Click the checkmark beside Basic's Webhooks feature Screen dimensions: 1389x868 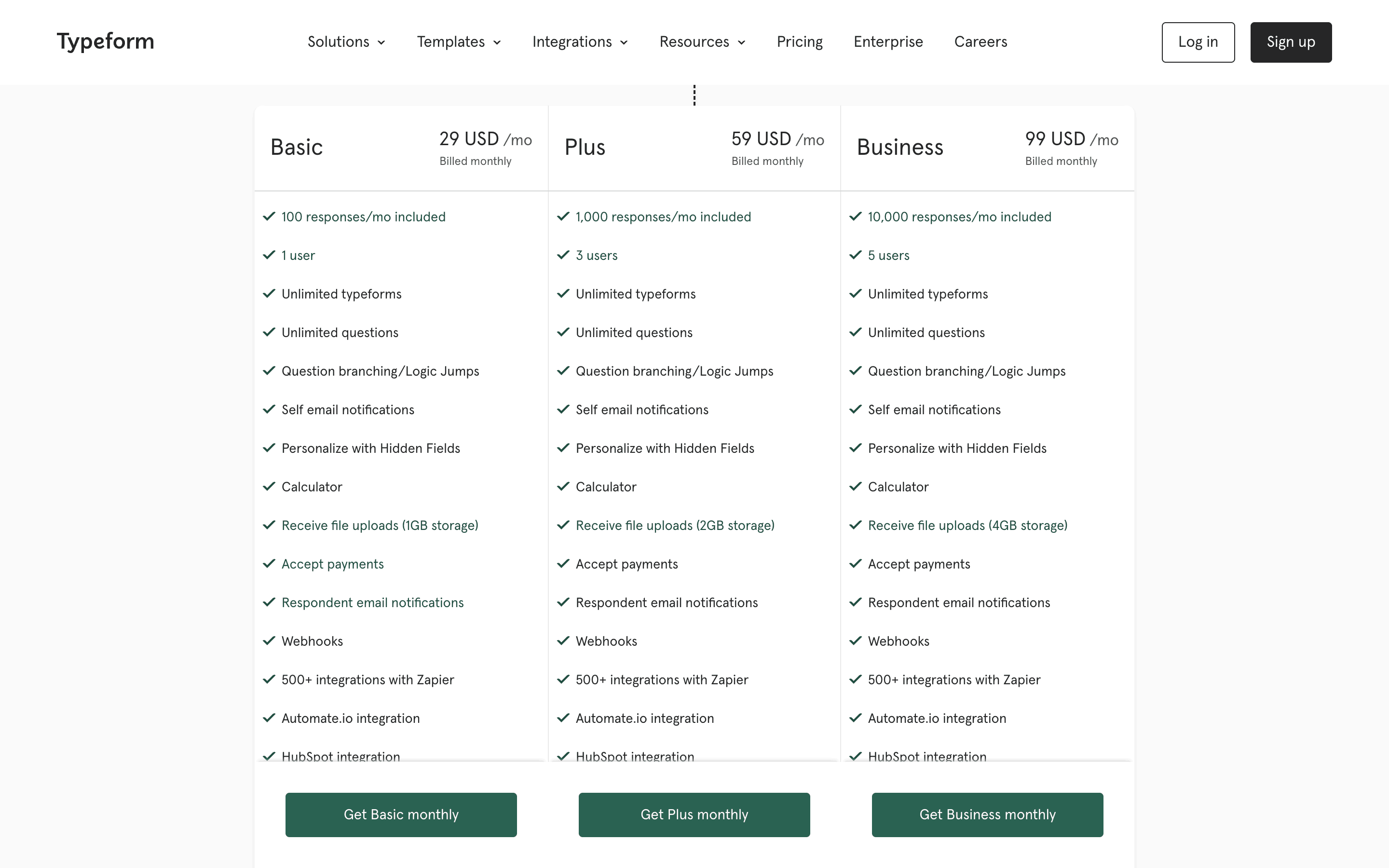tap(269, 641)
